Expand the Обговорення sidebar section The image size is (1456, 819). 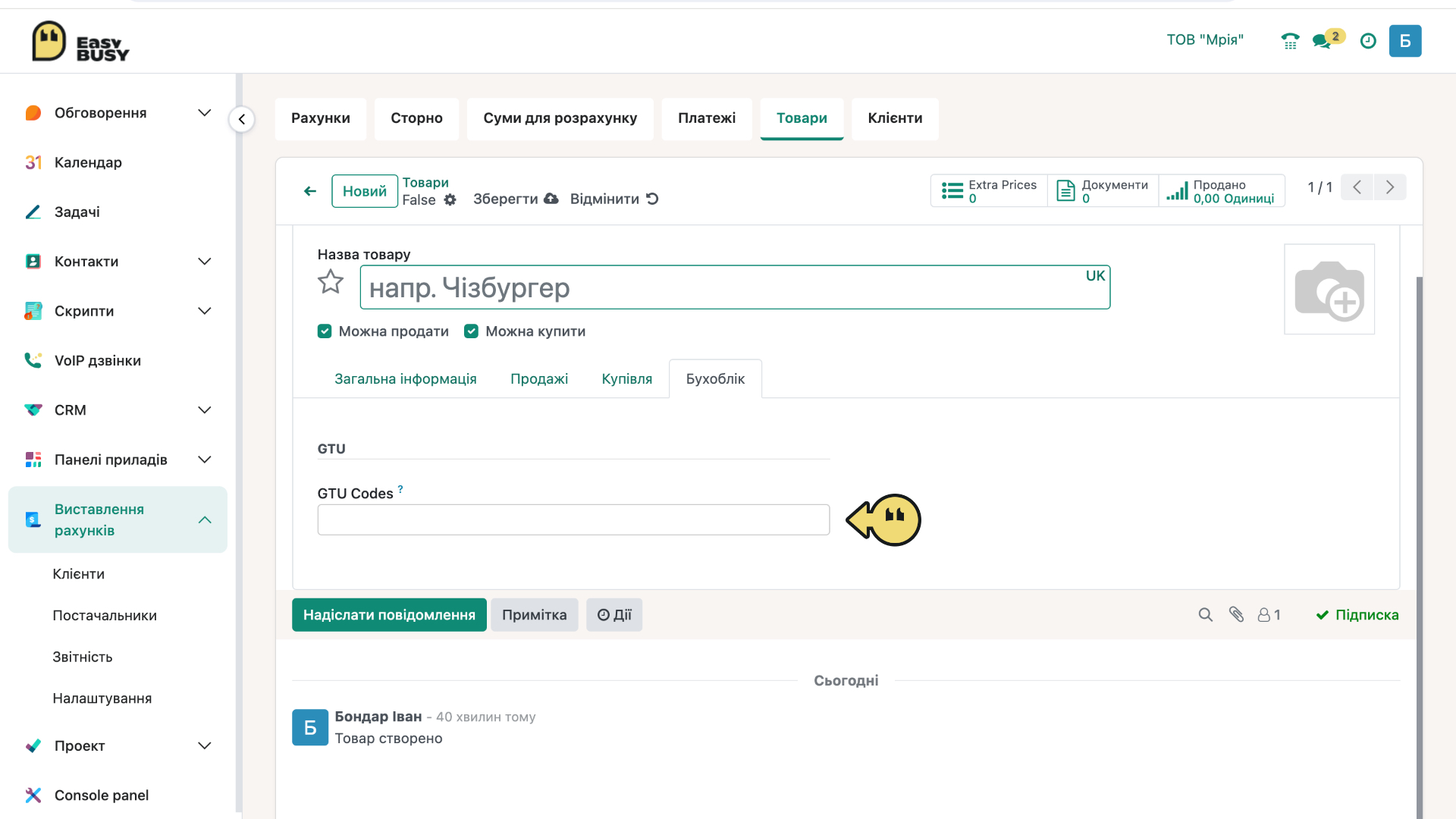pyautogui.click(x=204, y=113)
